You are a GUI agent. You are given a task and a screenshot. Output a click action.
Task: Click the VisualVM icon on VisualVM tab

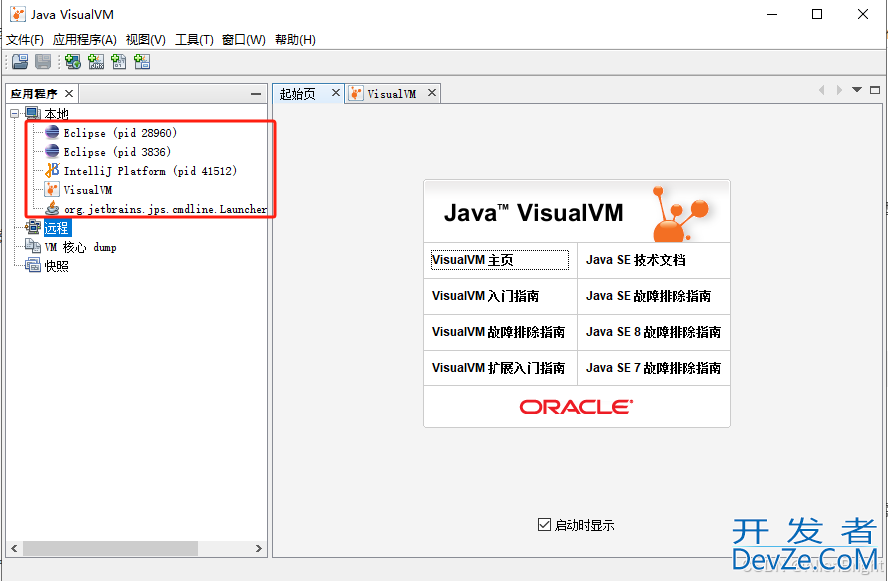(356, 93)
